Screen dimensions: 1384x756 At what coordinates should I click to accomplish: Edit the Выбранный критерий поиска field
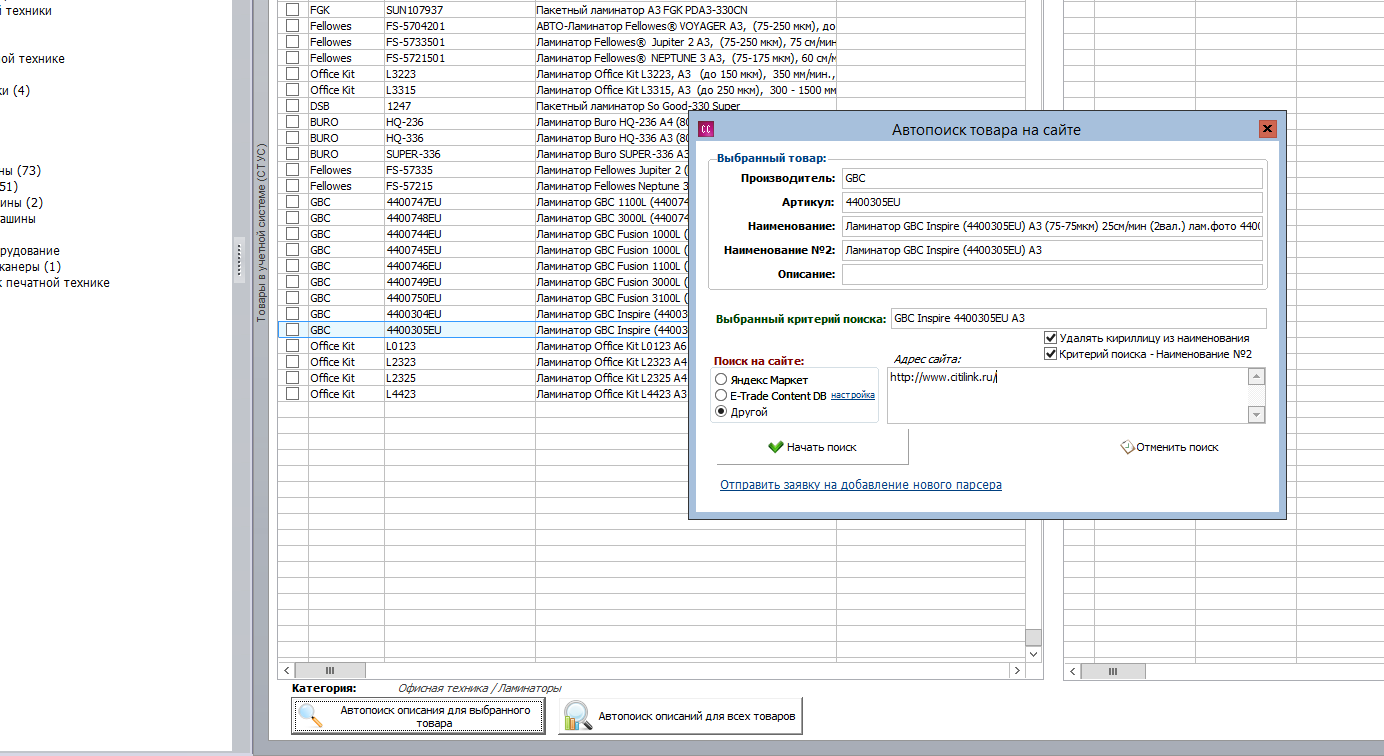coord(1078,318)
